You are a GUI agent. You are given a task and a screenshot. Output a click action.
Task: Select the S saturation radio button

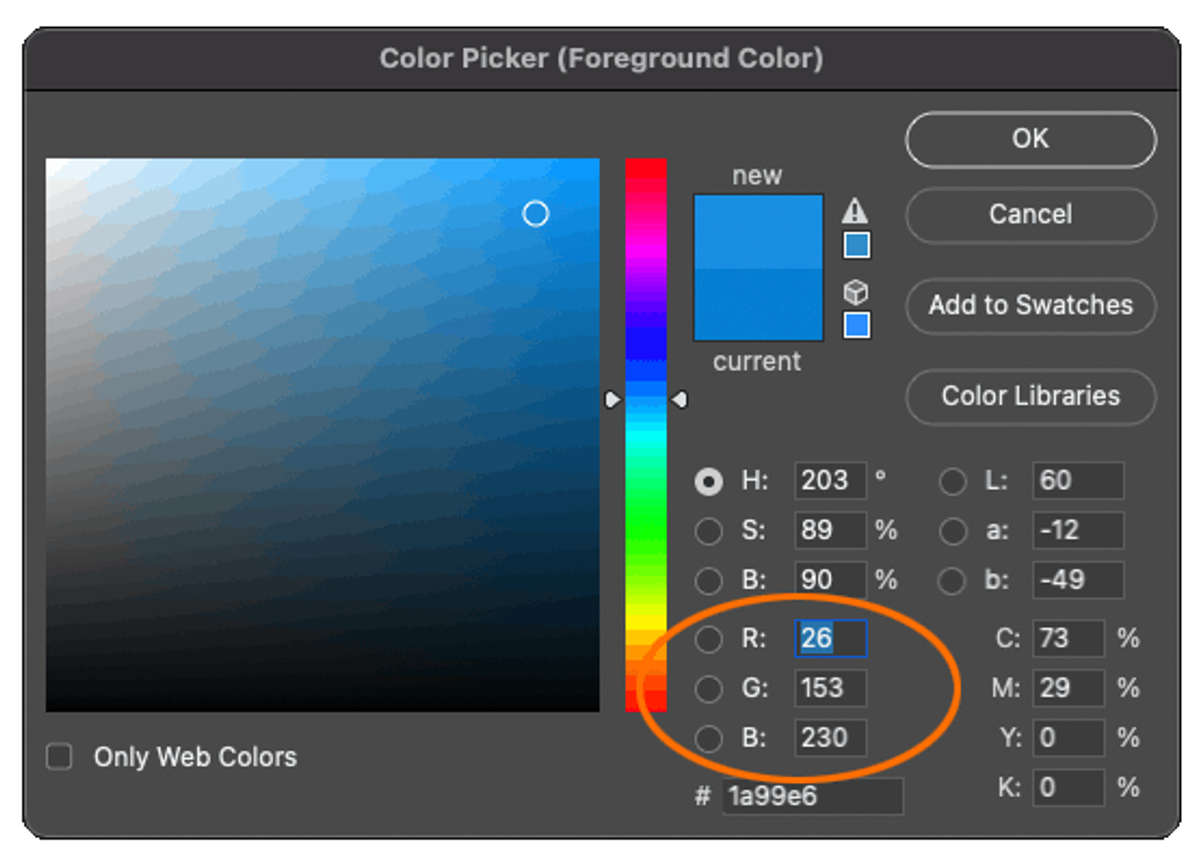click(x=709, y=531)
